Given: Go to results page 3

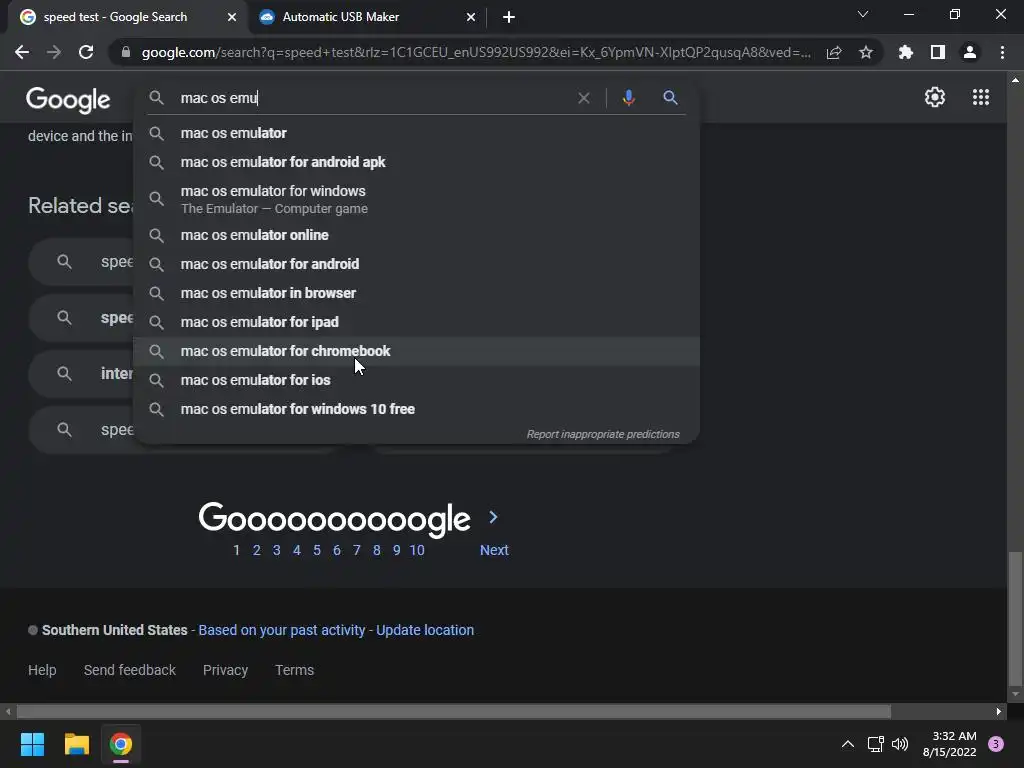Looking at the screenshot, I should [276, 551].
